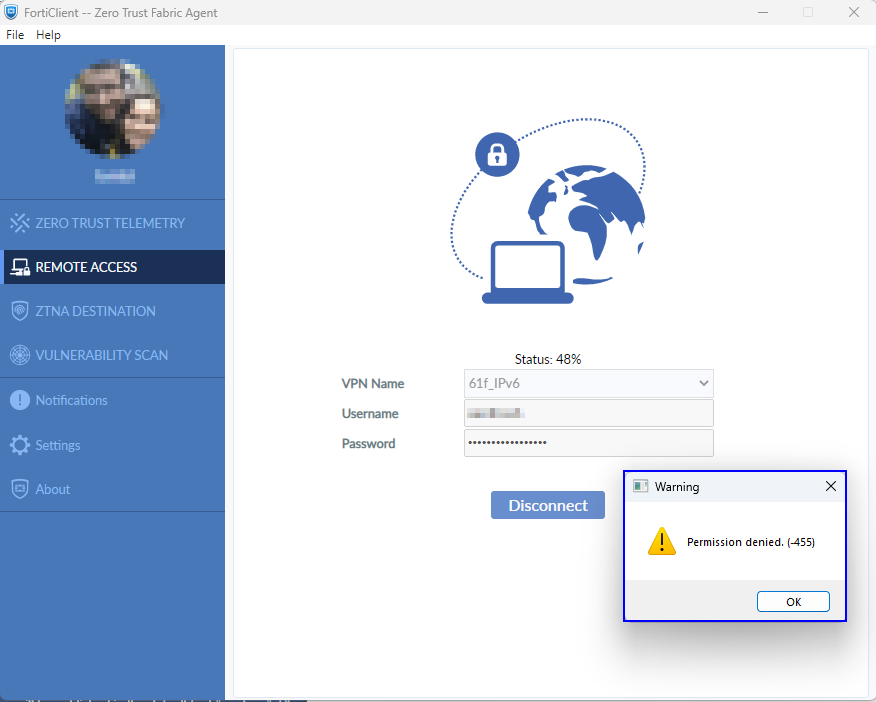Select the Remote Access sidebar item
The width and height of the screenshot is (876, 702).
(x=114, y=267)
